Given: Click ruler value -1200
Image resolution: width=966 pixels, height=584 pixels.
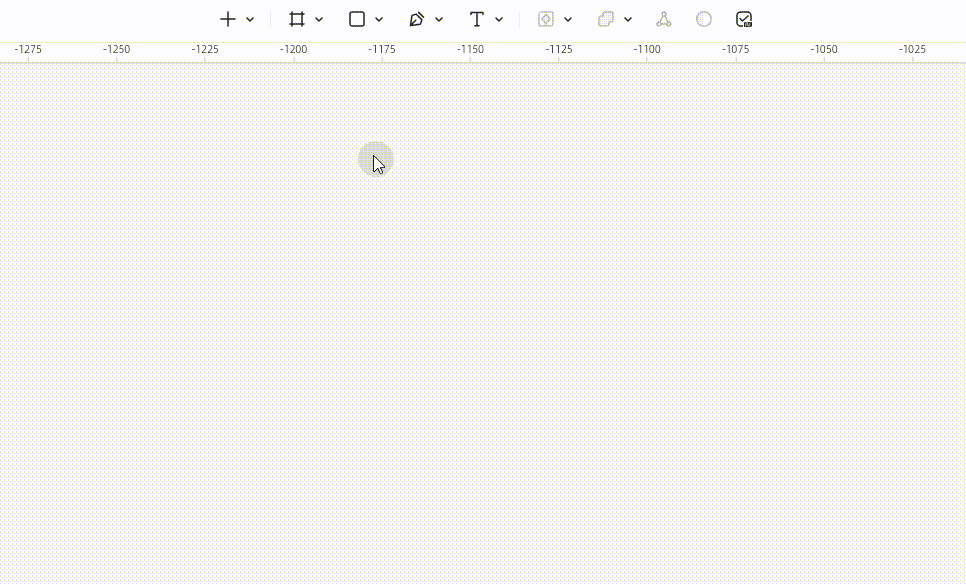Looking at the screenshot, I should [x=293, y=49].
